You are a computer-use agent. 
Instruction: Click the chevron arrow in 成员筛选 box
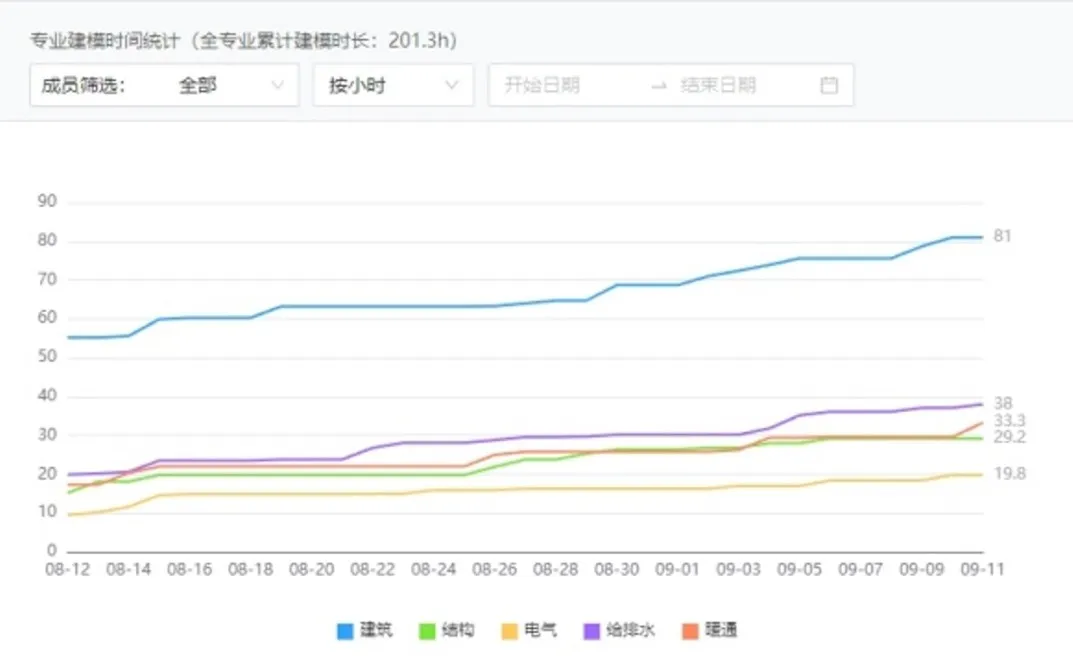click(278, 85)
